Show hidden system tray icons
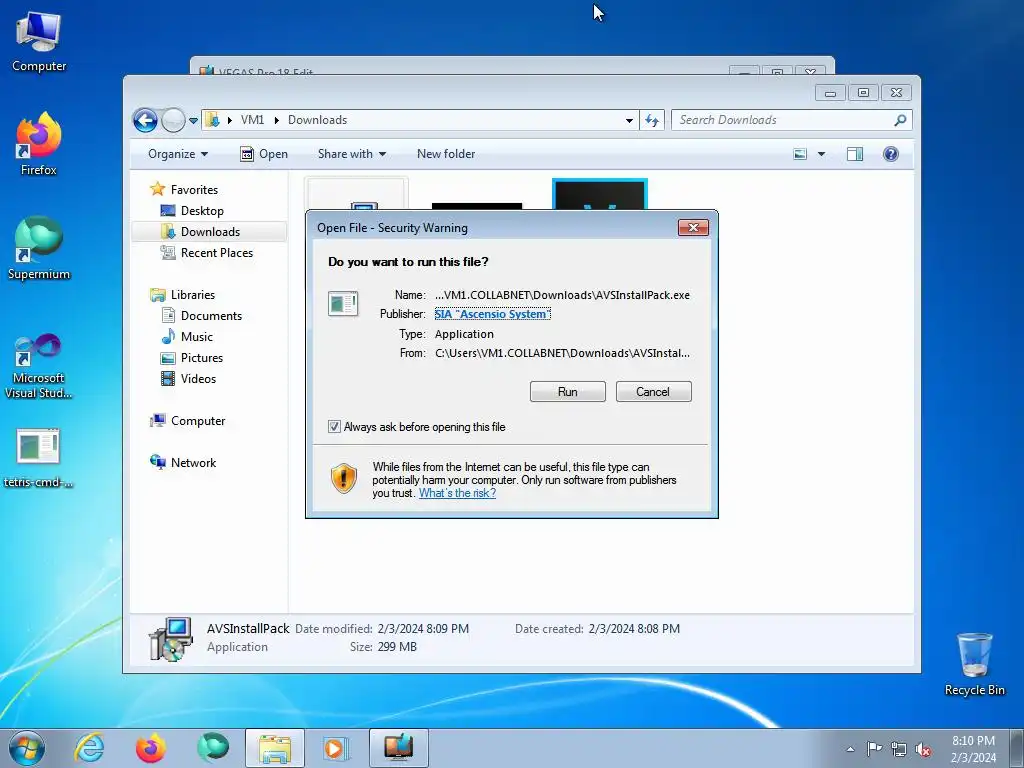Viewport: 1024px width, 768px height. 850,749
